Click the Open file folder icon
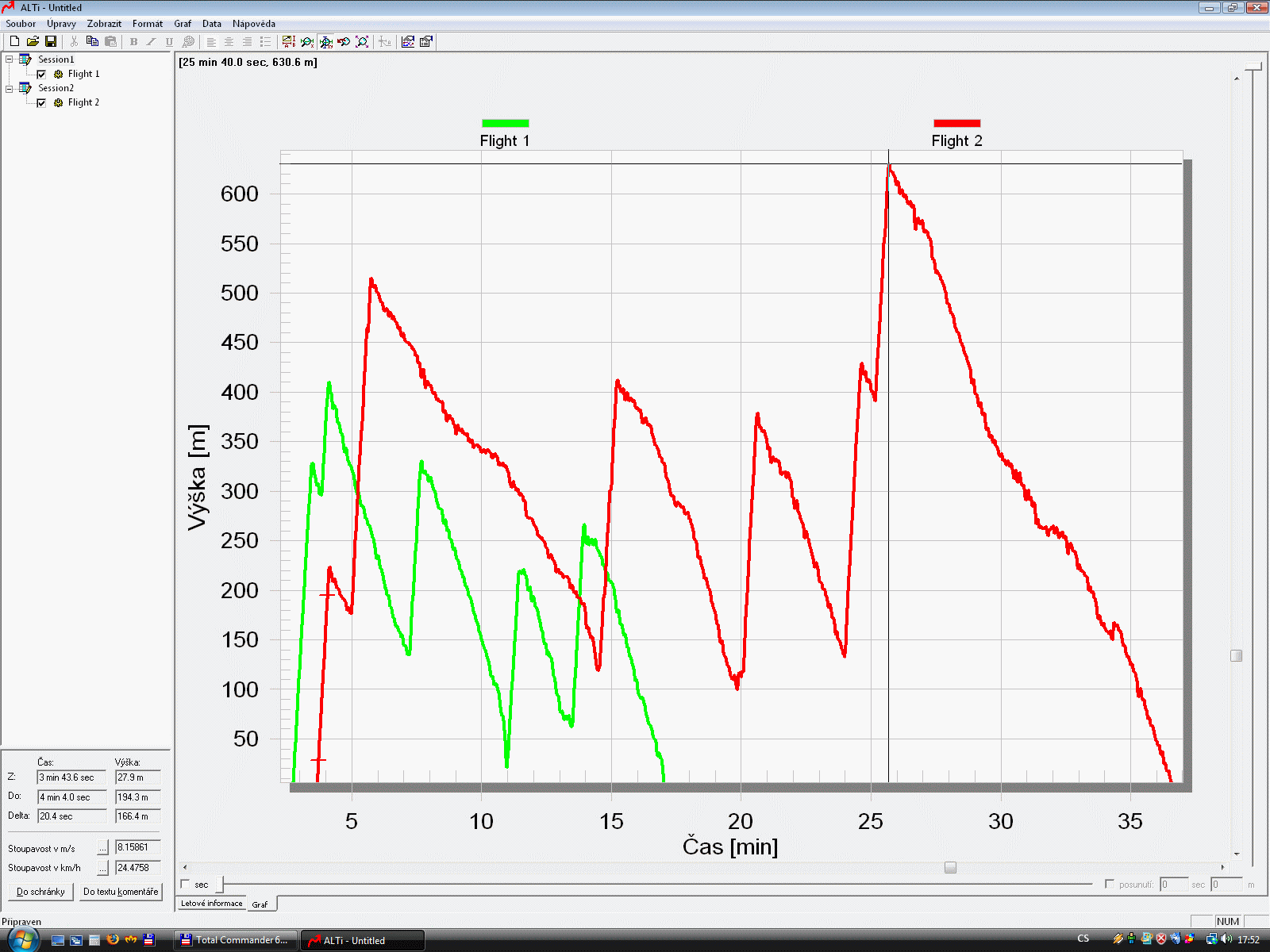Viewport: 1270px width, 952px height. (x=33, y=41)
